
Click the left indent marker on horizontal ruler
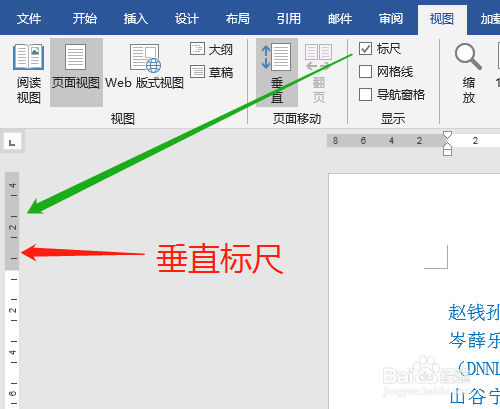tap(447, 152)
